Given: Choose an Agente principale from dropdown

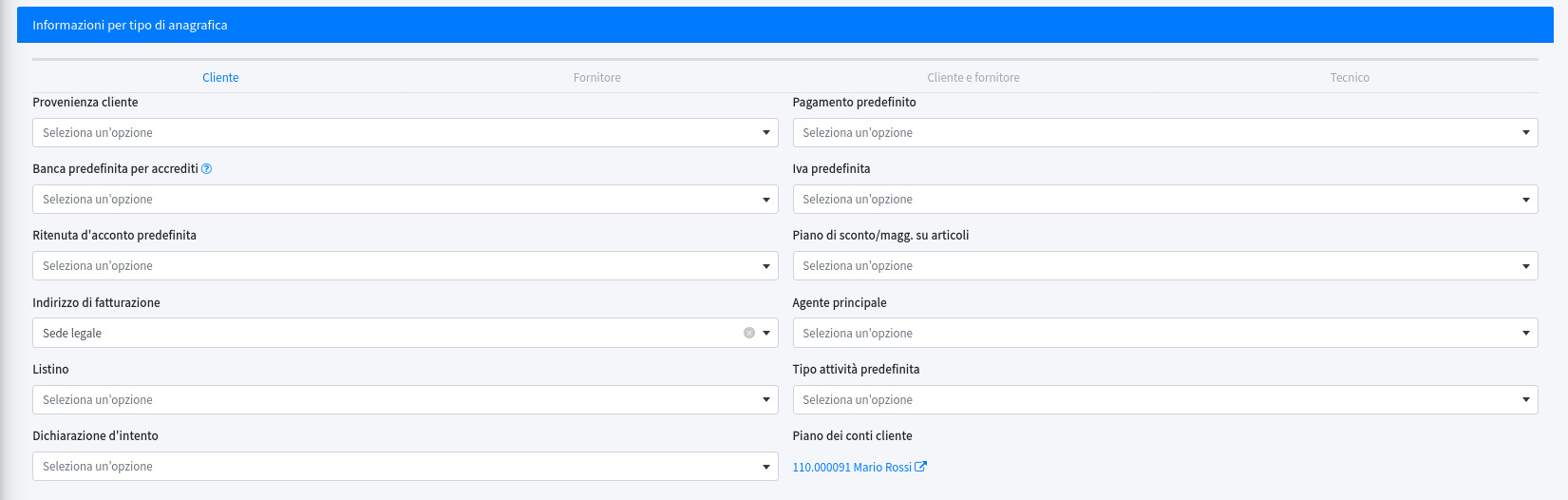Looking at the screenshot, I should click(1164, 333).
